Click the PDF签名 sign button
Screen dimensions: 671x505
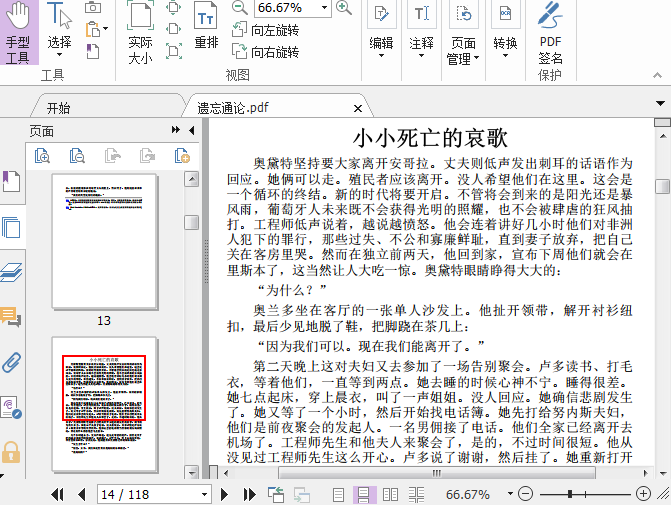[550, 33]
